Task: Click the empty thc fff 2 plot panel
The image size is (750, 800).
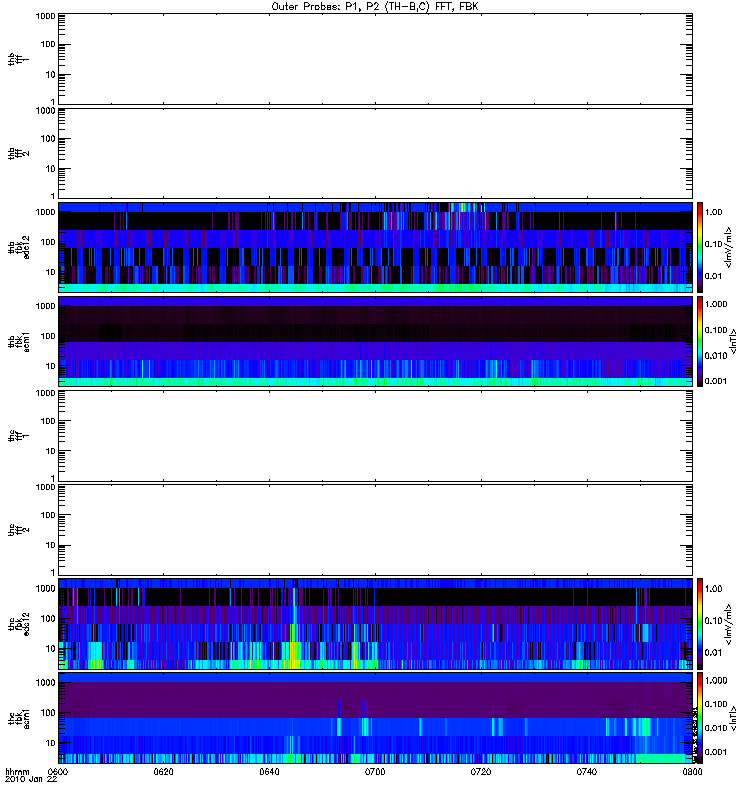Action: [x=375, y=530]
